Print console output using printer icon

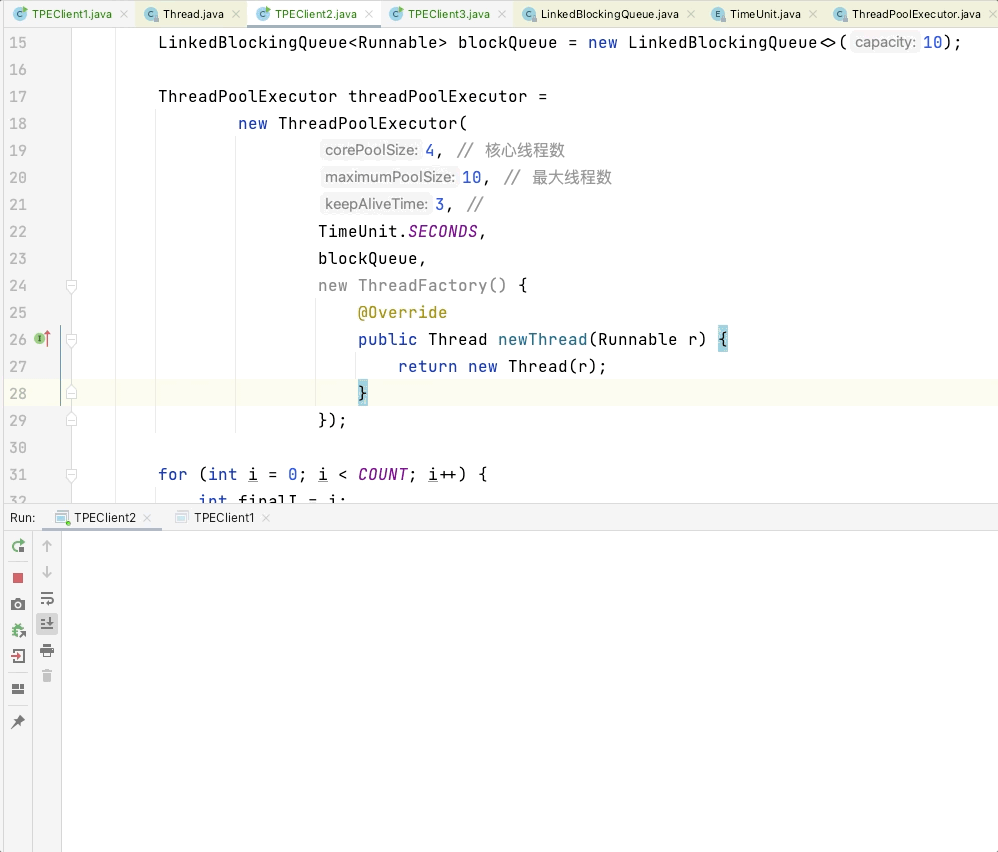(47, 650)
